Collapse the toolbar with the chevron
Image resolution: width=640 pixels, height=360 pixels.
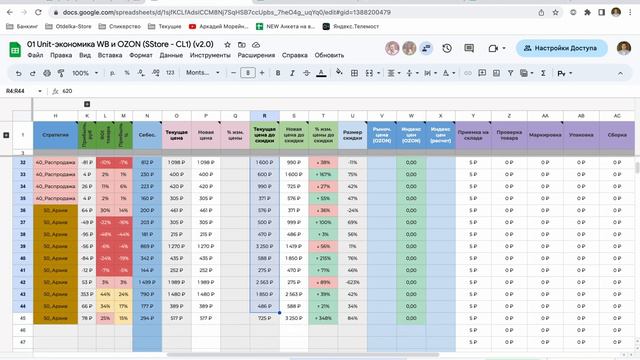[x=620, y=73]
